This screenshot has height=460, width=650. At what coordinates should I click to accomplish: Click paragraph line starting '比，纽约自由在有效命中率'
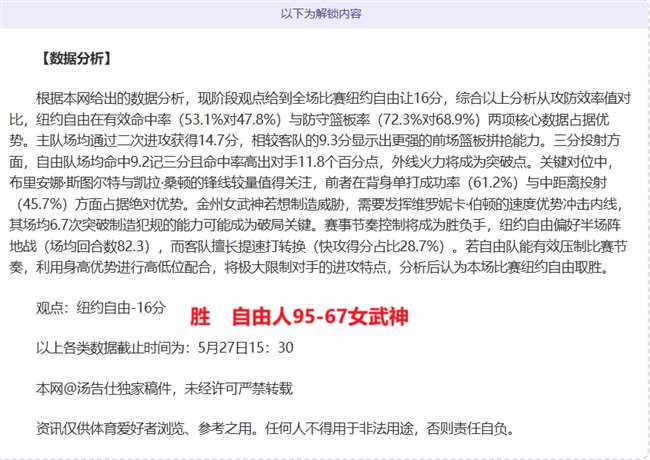[310, 120]
